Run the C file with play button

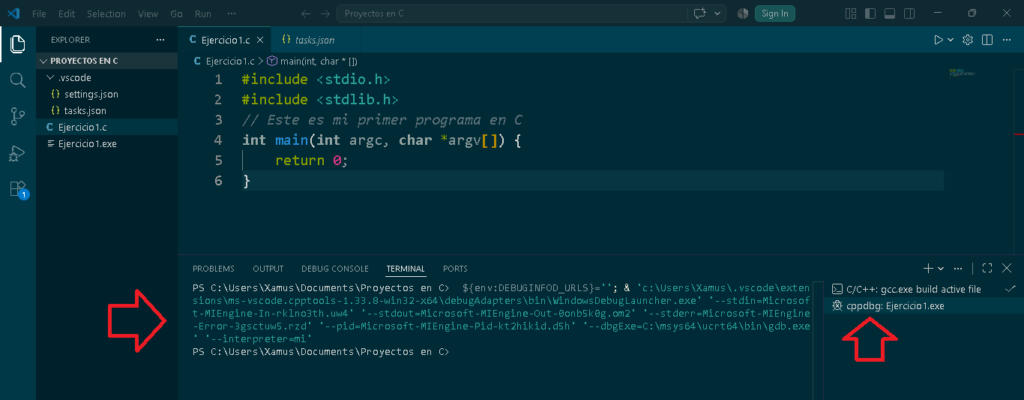point(938,40)
